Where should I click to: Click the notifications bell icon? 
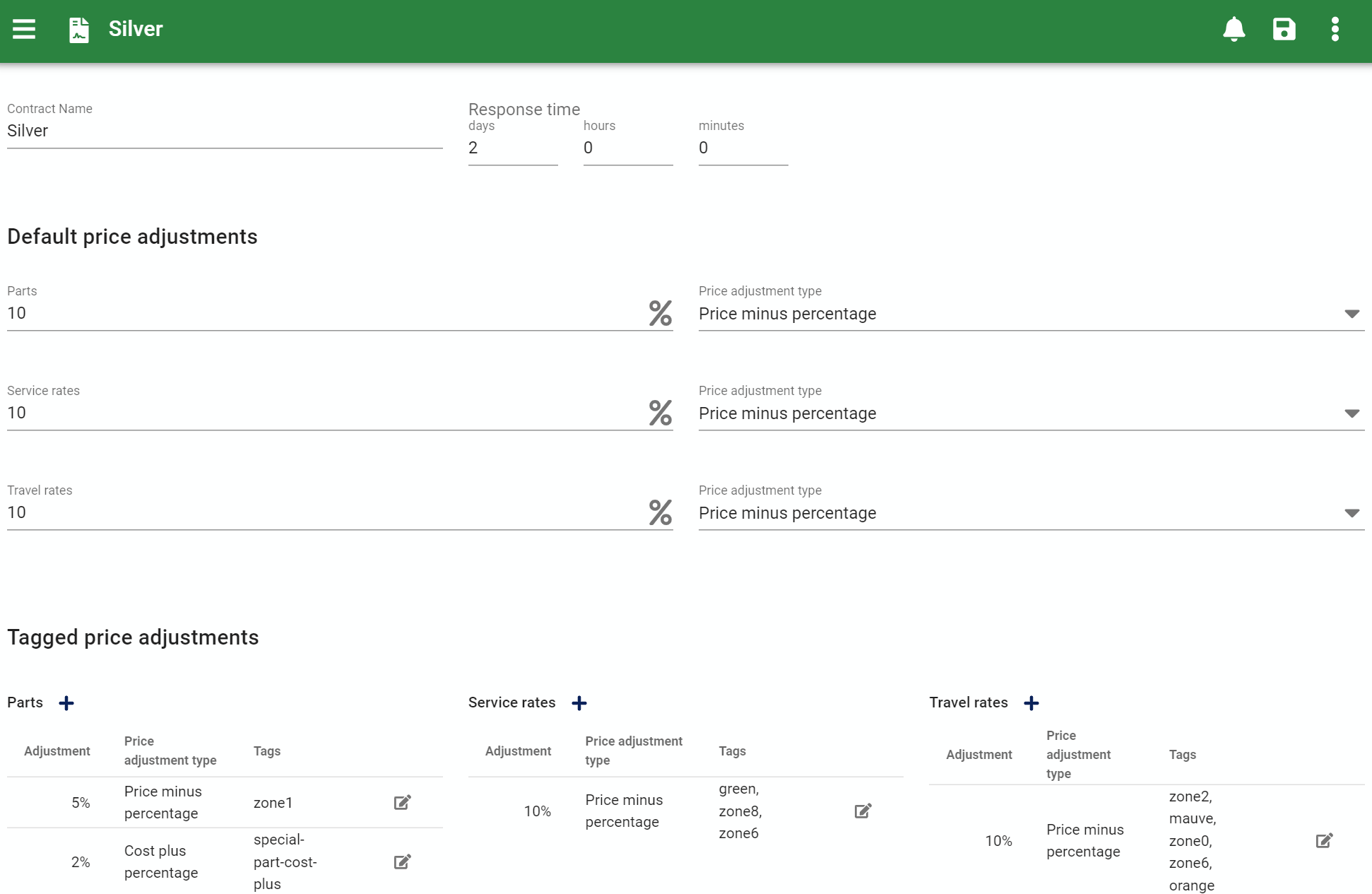point(1233,29)
